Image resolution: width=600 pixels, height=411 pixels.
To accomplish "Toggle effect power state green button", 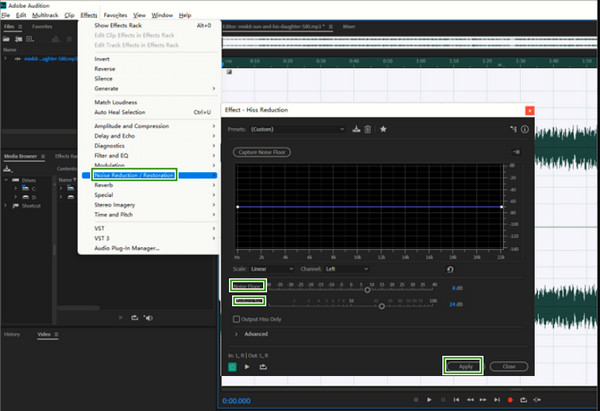I will point(232,367).
